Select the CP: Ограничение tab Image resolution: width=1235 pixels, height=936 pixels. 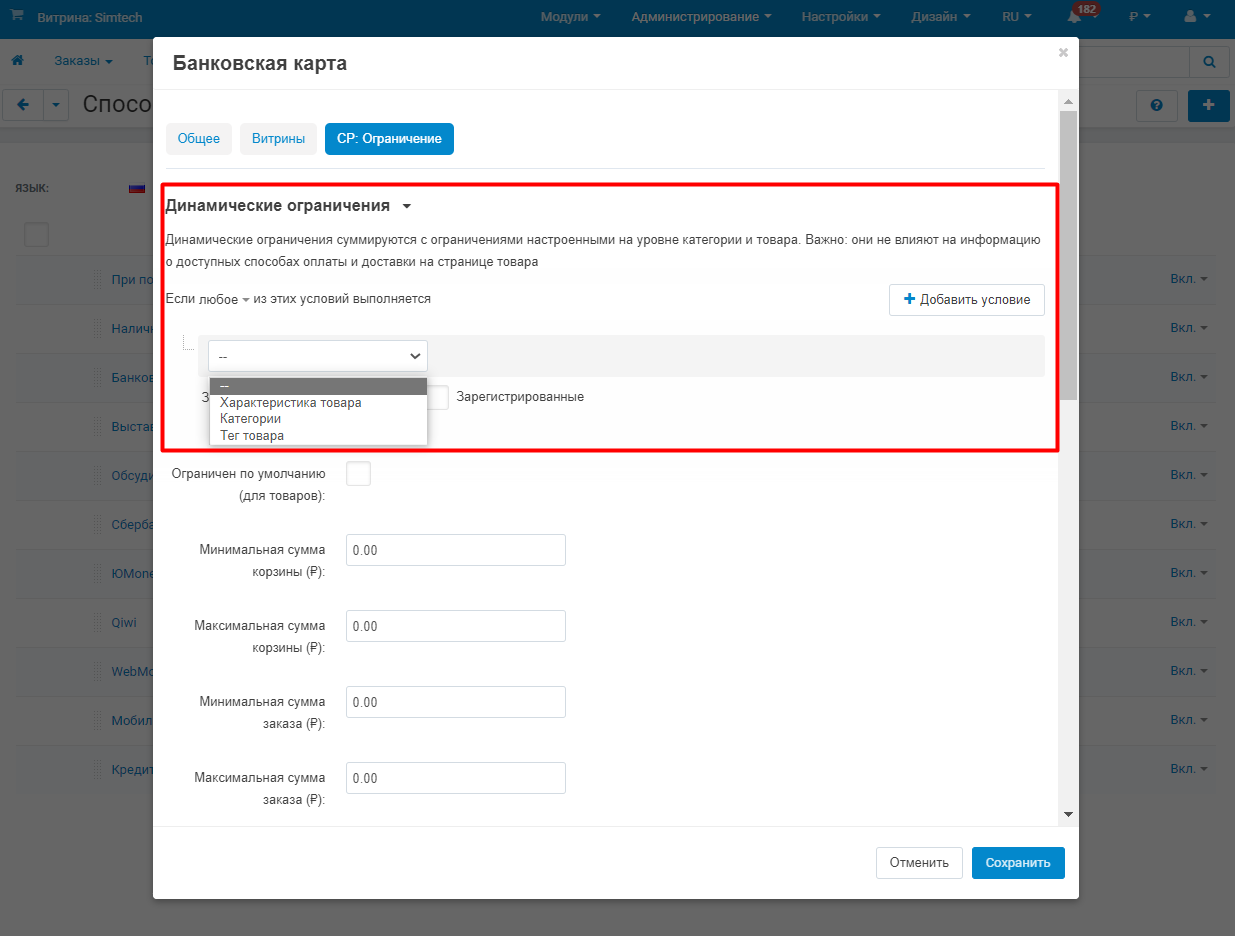[x=389, y=139]
